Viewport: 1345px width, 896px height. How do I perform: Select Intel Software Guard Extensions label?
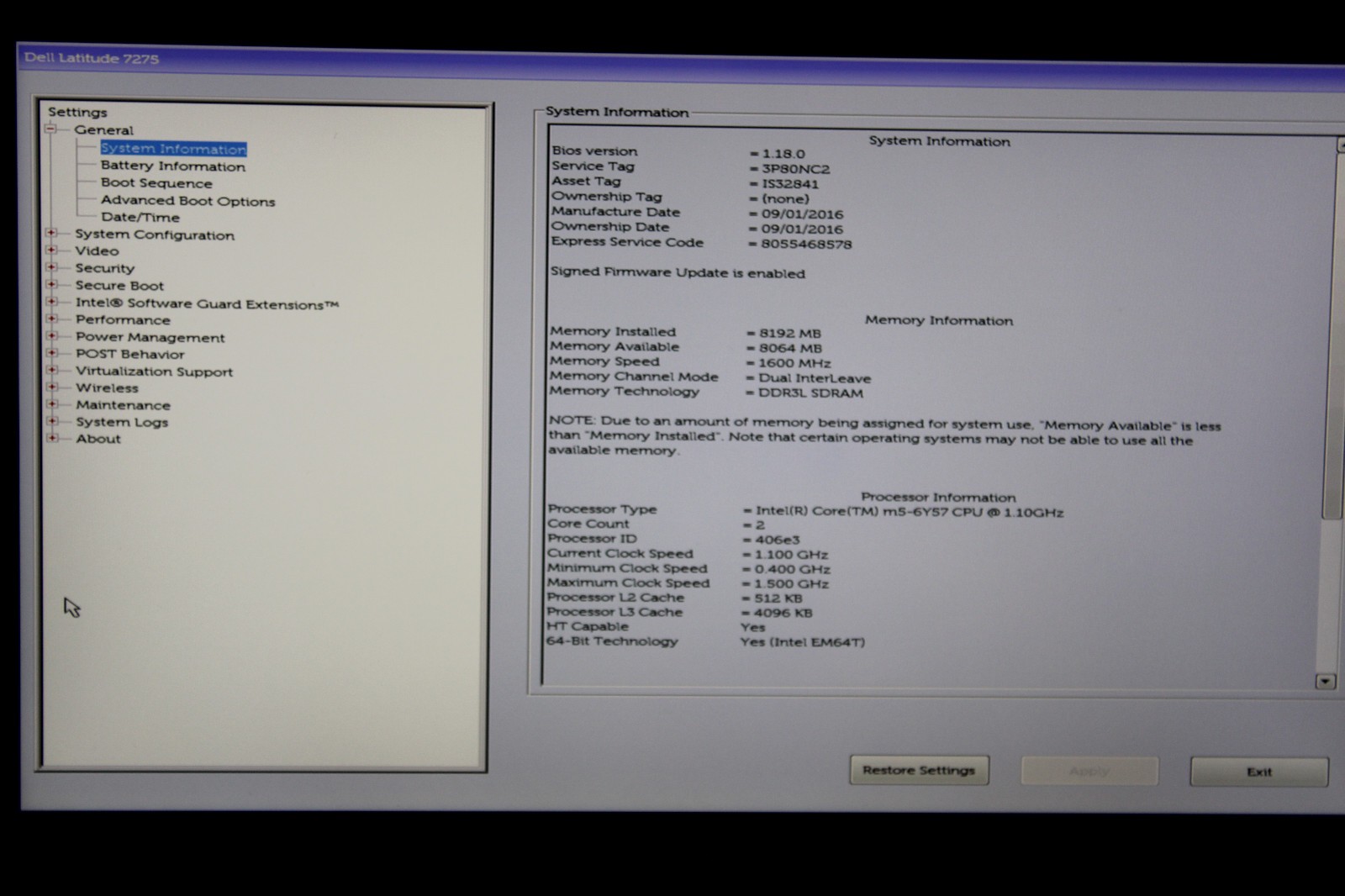point(207,303)
